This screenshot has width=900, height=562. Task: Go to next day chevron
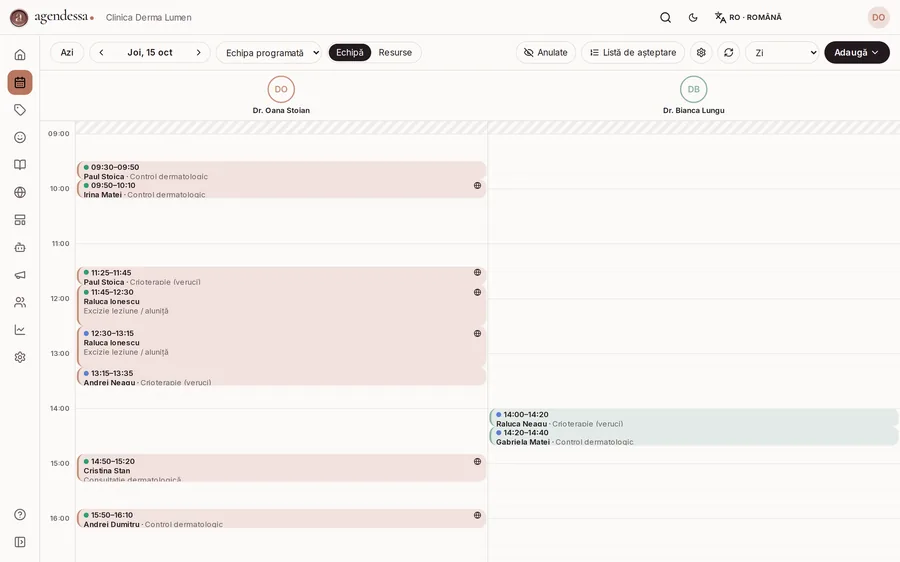[x=199, y=52]
